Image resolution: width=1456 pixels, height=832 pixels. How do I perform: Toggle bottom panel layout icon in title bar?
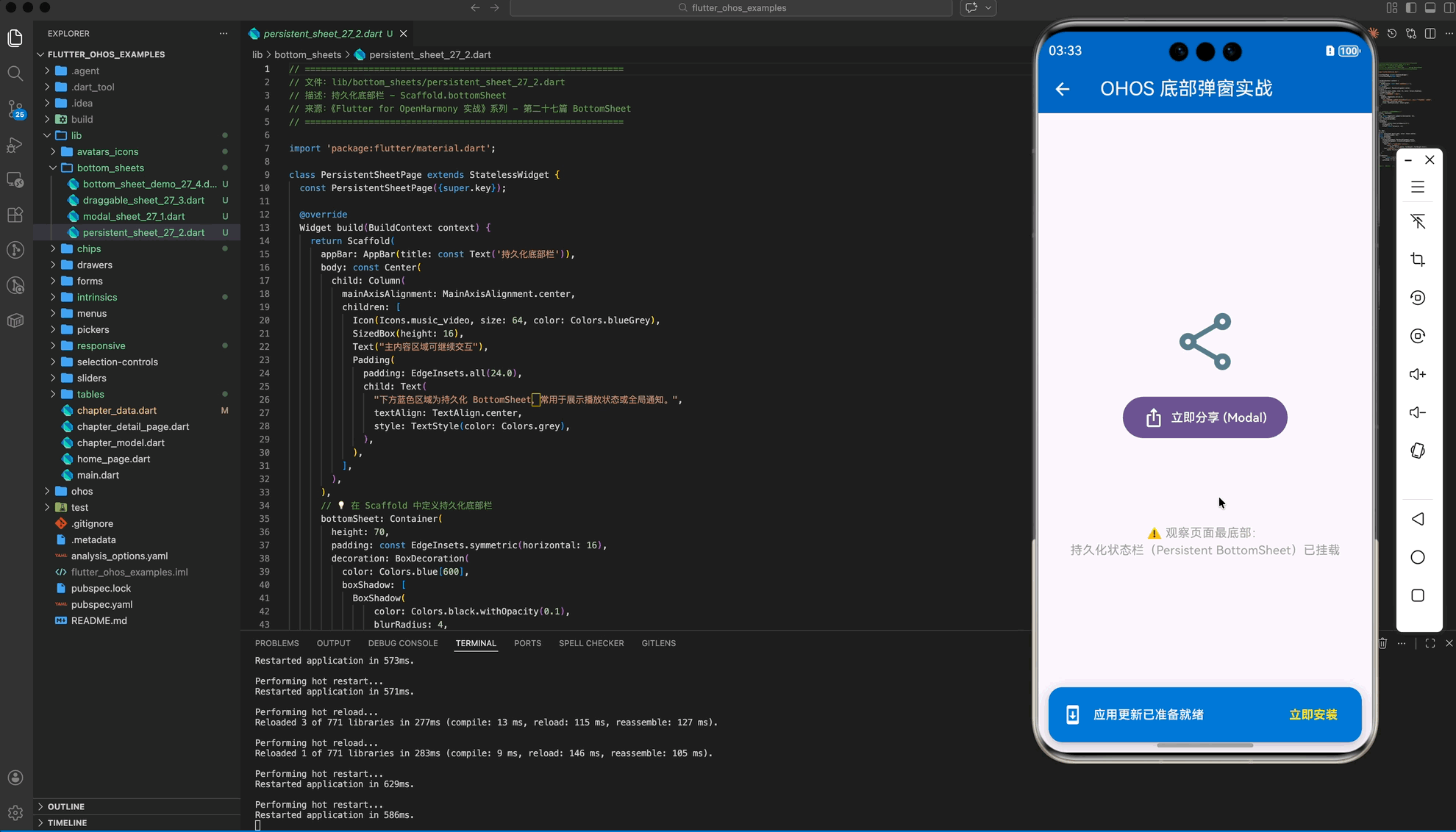(1430, 8)
